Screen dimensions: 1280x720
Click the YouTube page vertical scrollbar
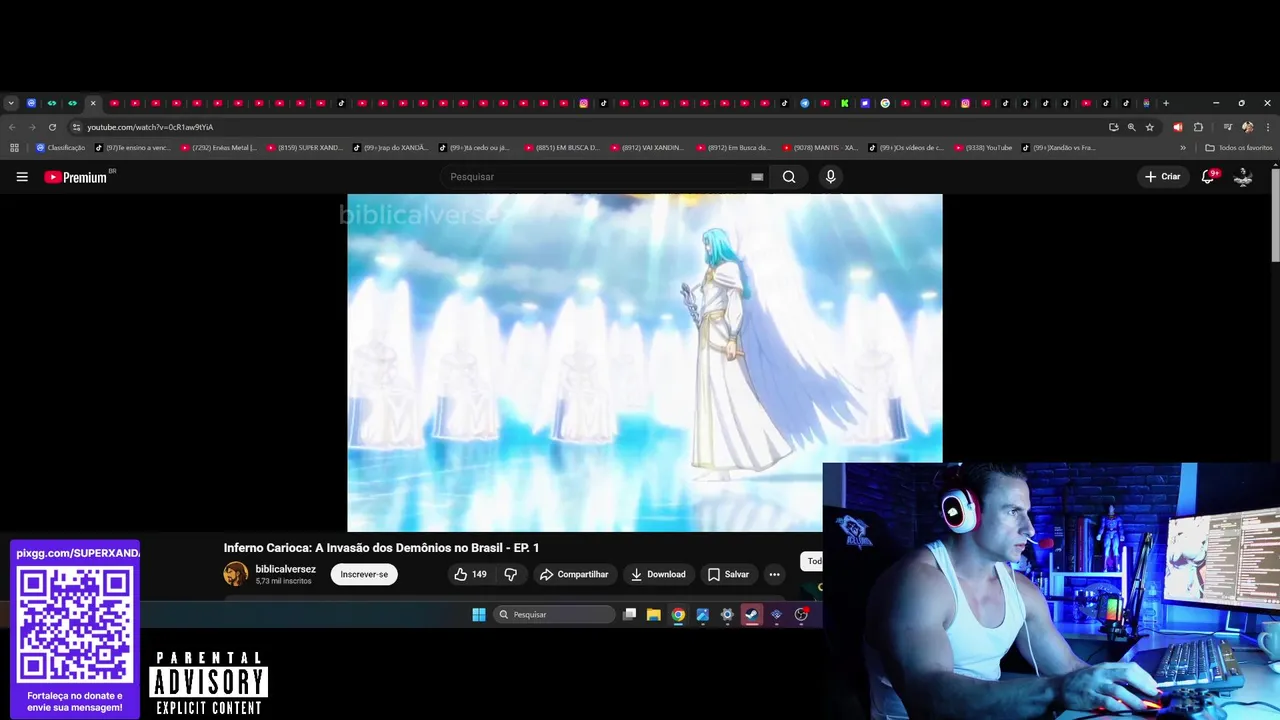[x=1275, y=215]
